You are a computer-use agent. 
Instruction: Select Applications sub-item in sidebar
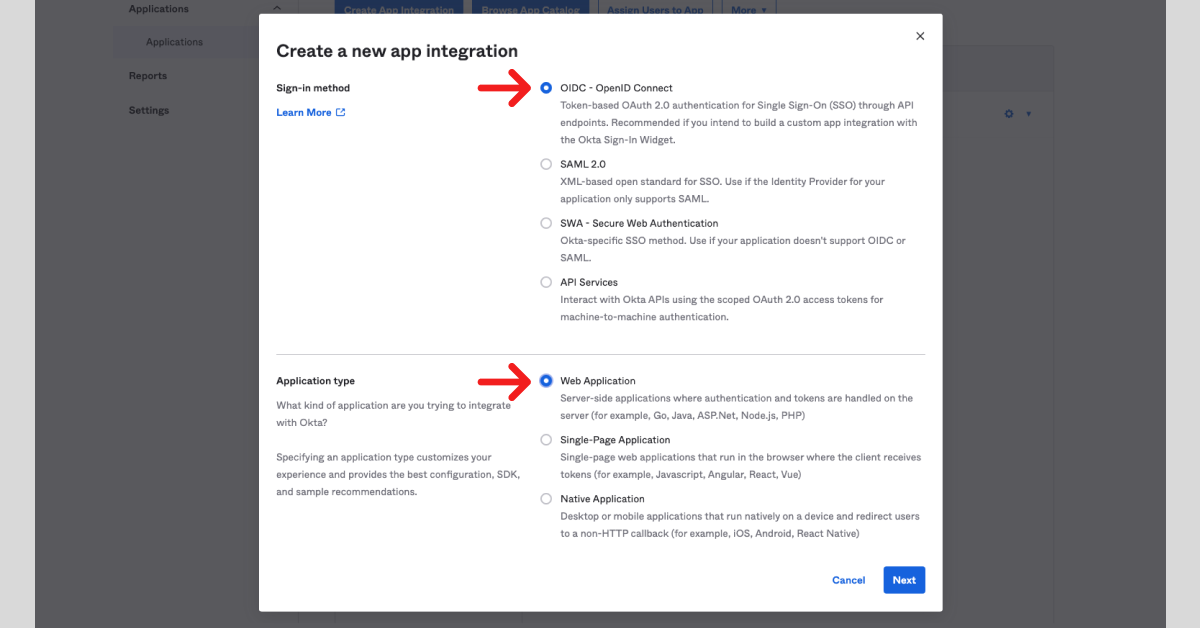173,42
